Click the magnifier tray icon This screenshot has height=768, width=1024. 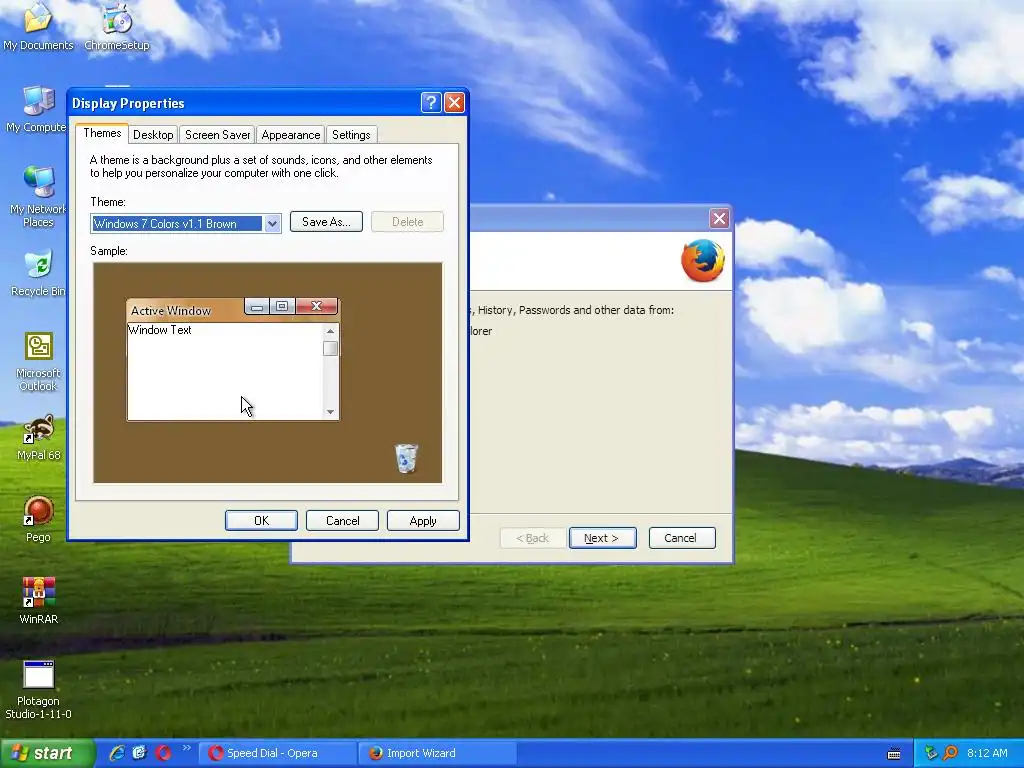(950, 753)
